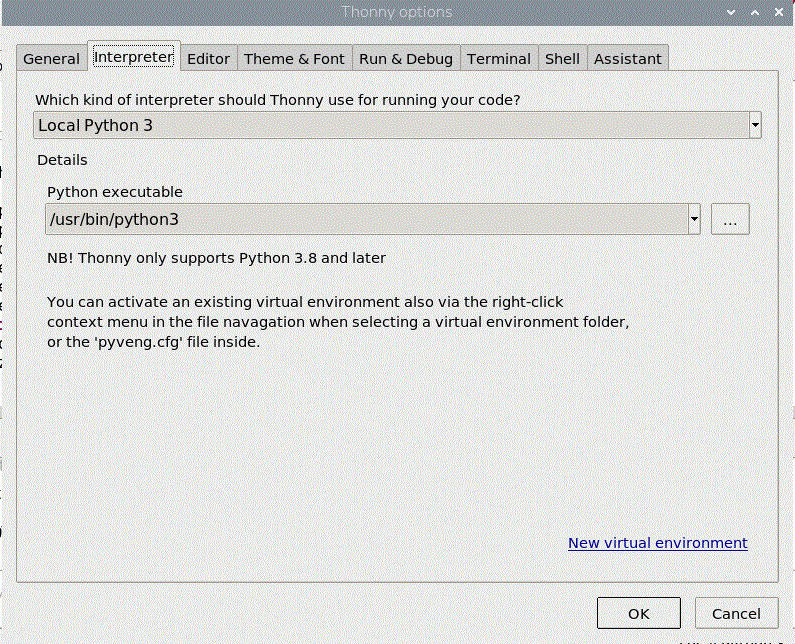This screenshot has height=644, width=795.
Task: Expand interpreter kind dropdown arrow
Action: coord(755,126)
